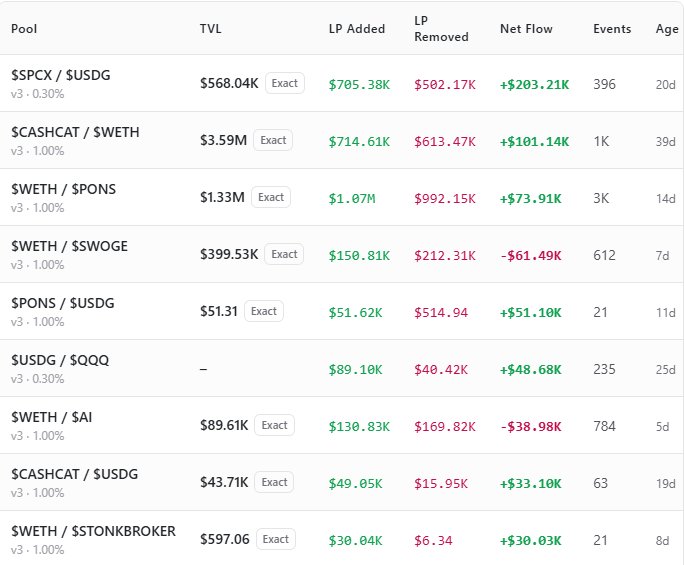Sort by LP Removed column header
Image resolution: width=684 pixels, height=565 pixels.
click(441, 29)
